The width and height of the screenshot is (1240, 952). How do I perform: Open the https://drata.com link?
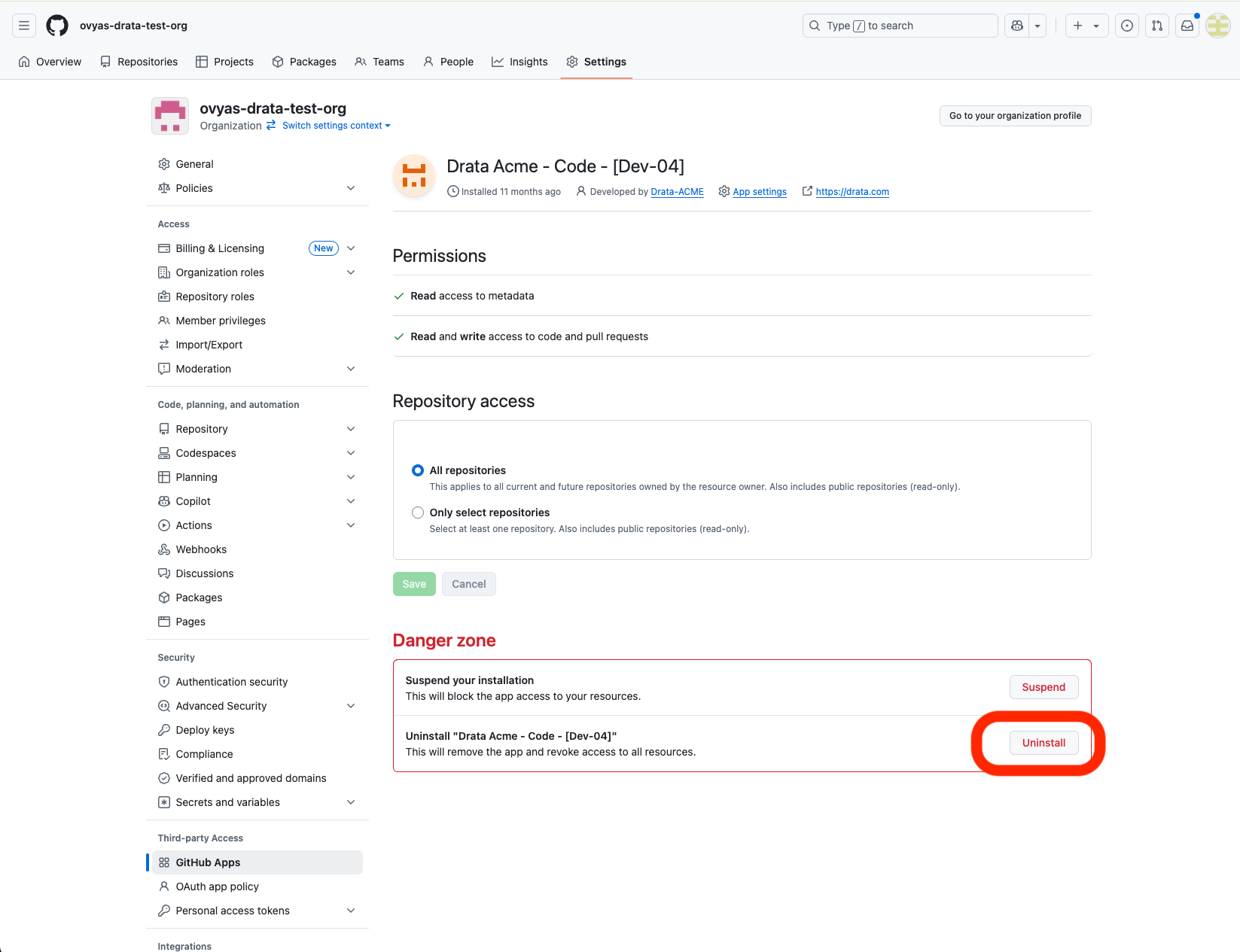852,192
